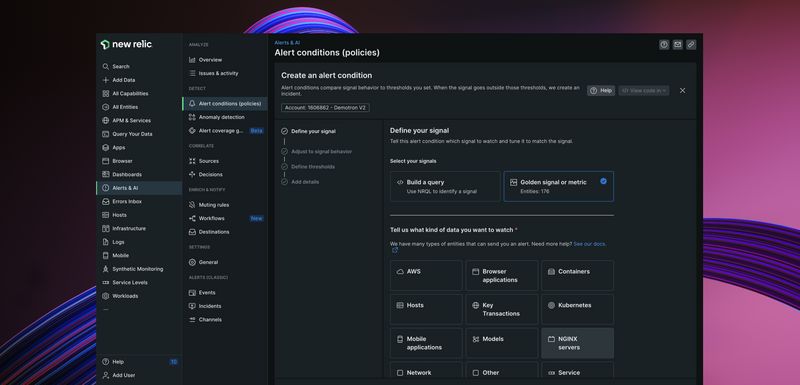800x385 pixels.
Task: Choose the Build a query signal option
Action: click(x=445, y=187)
